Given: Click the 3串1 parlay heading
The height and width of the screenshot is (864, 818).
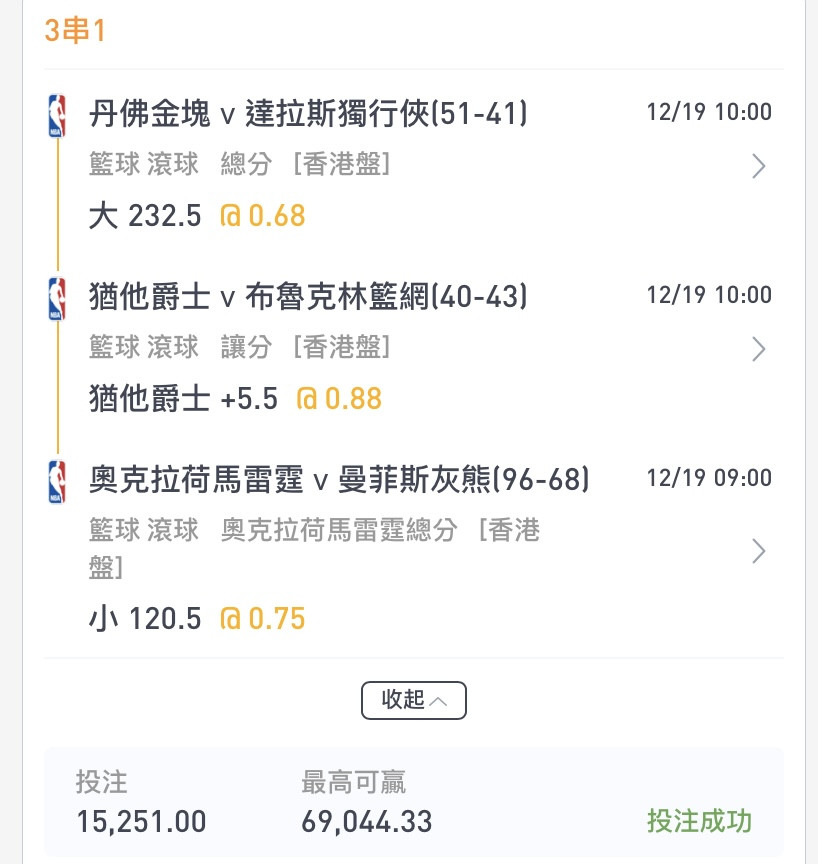Looking at the screenshot, I should pyautogui.click(x=74, y=30).
